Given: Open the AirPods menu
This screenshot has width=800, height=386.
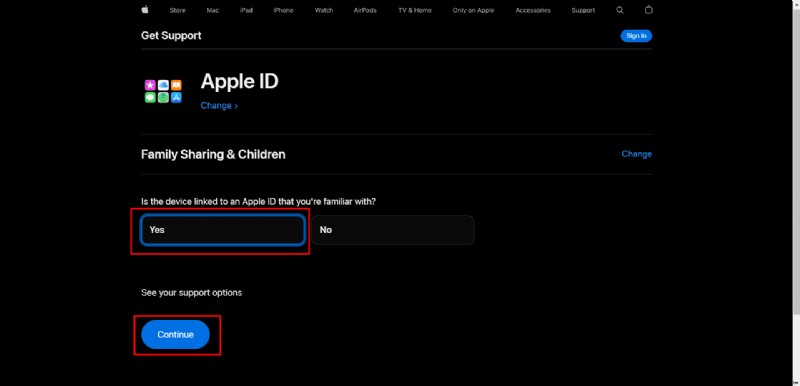Looking at the screenshot, I should [365, 10].
